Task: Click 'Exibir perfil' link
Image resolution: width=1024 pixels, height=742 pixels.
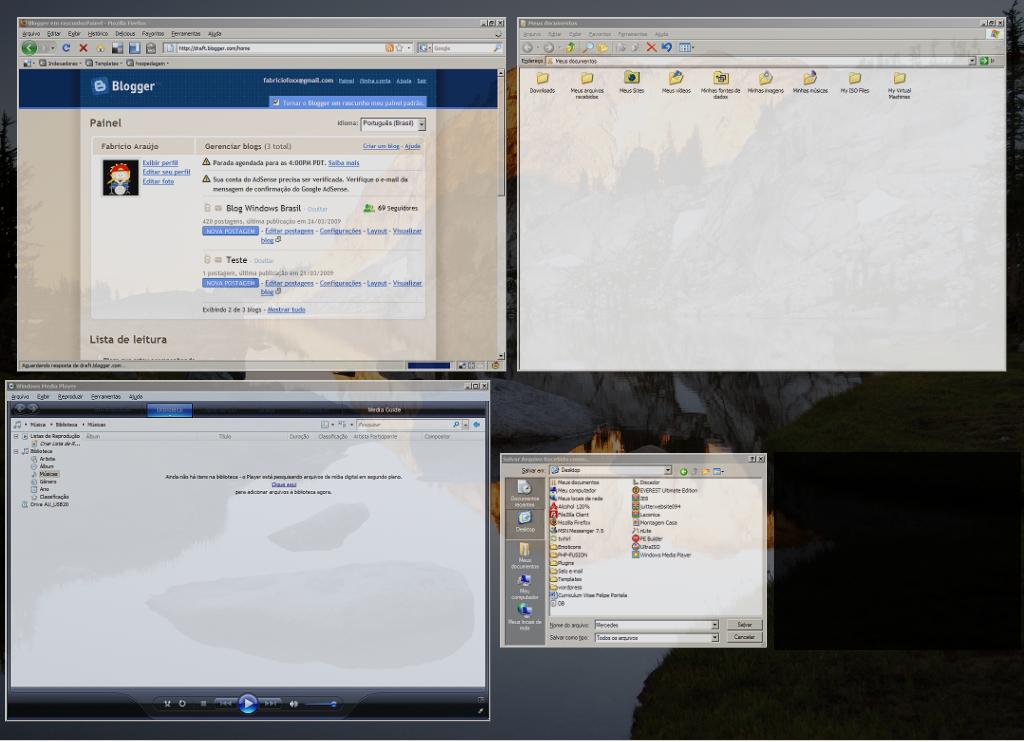Action: tap(160, 163)
